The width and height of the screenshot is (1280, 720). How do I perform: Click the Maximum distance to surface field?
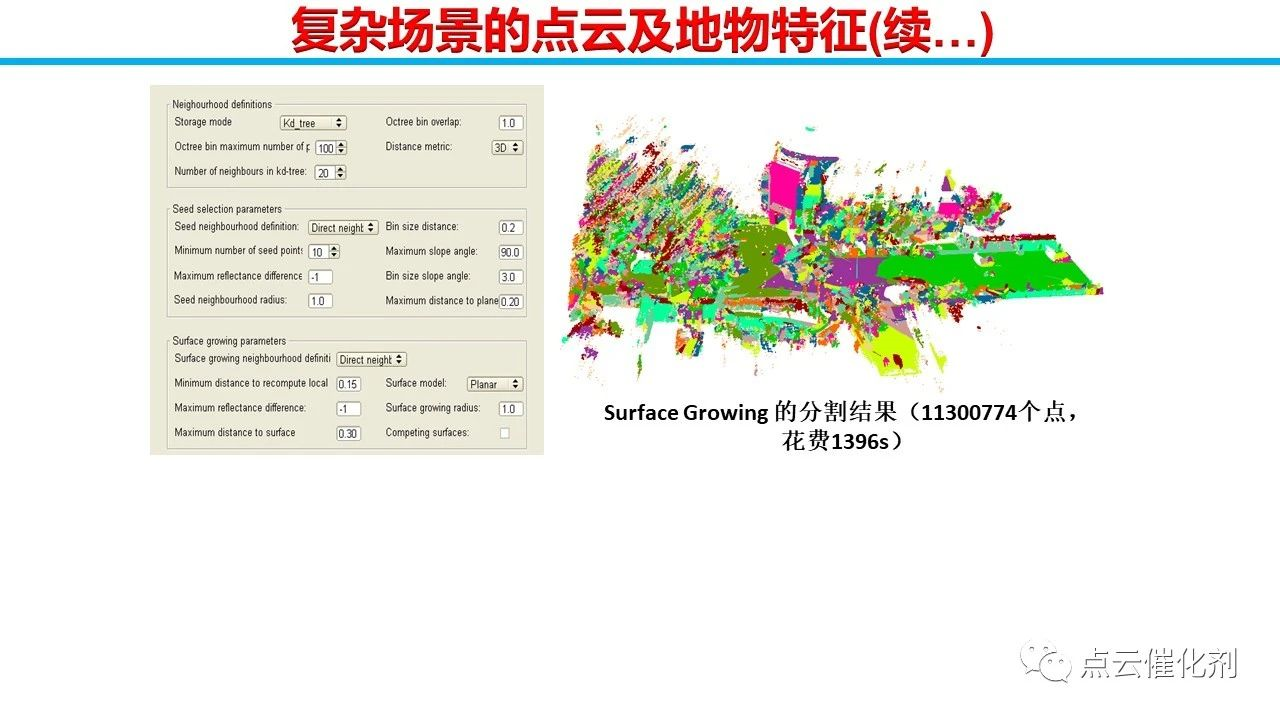coord(348,434)
